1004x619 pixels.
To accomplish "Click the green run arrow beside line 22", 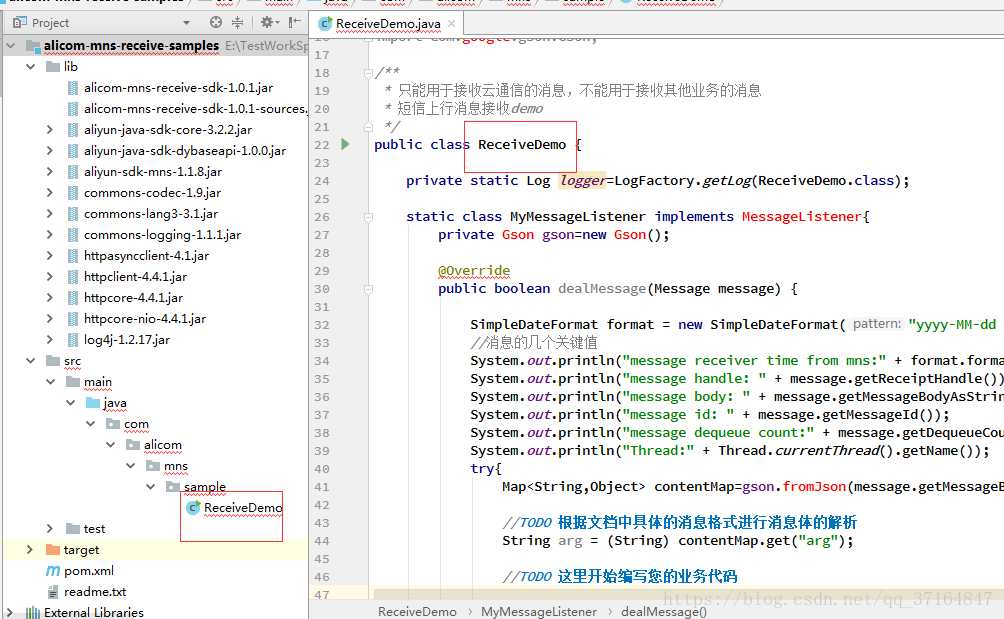I will (x=345, y=144).
